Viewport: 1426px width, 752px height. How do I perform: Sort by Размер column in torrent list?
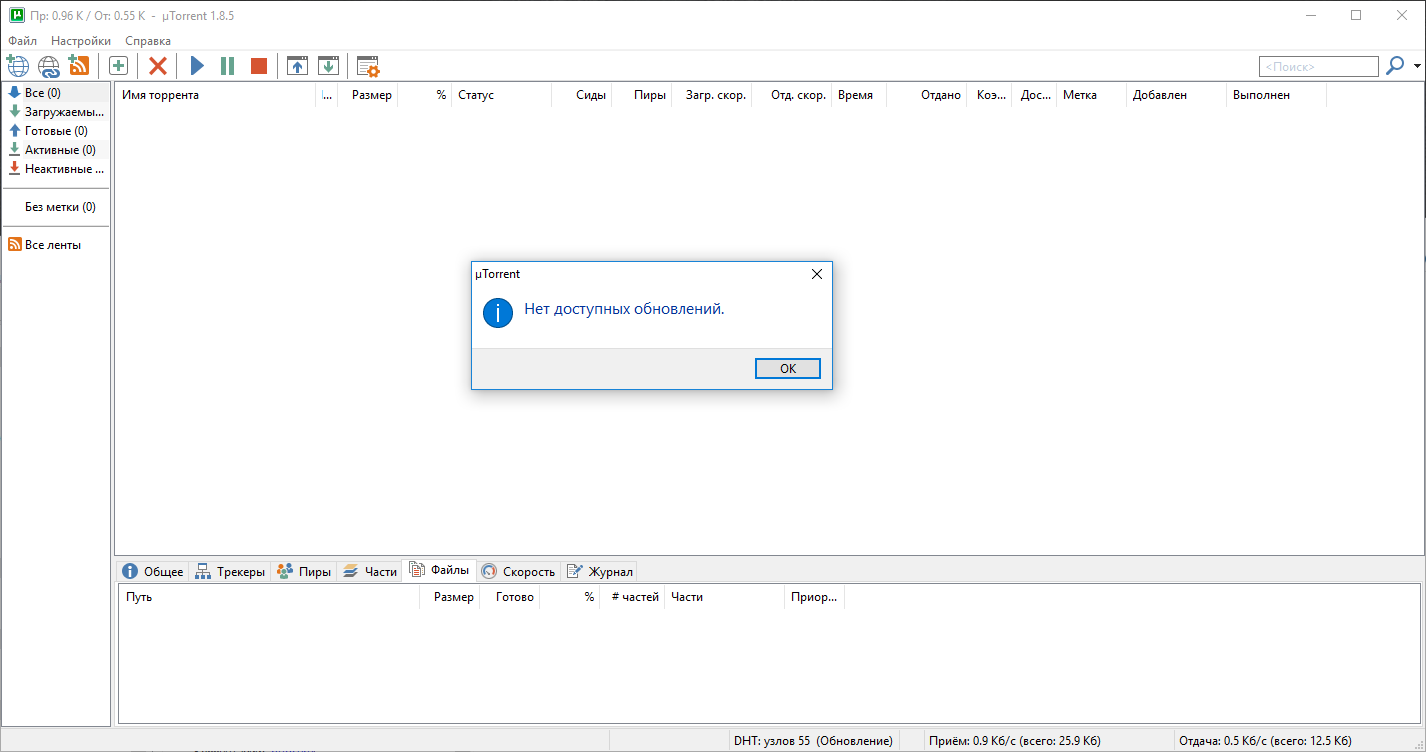click(367, 95)
